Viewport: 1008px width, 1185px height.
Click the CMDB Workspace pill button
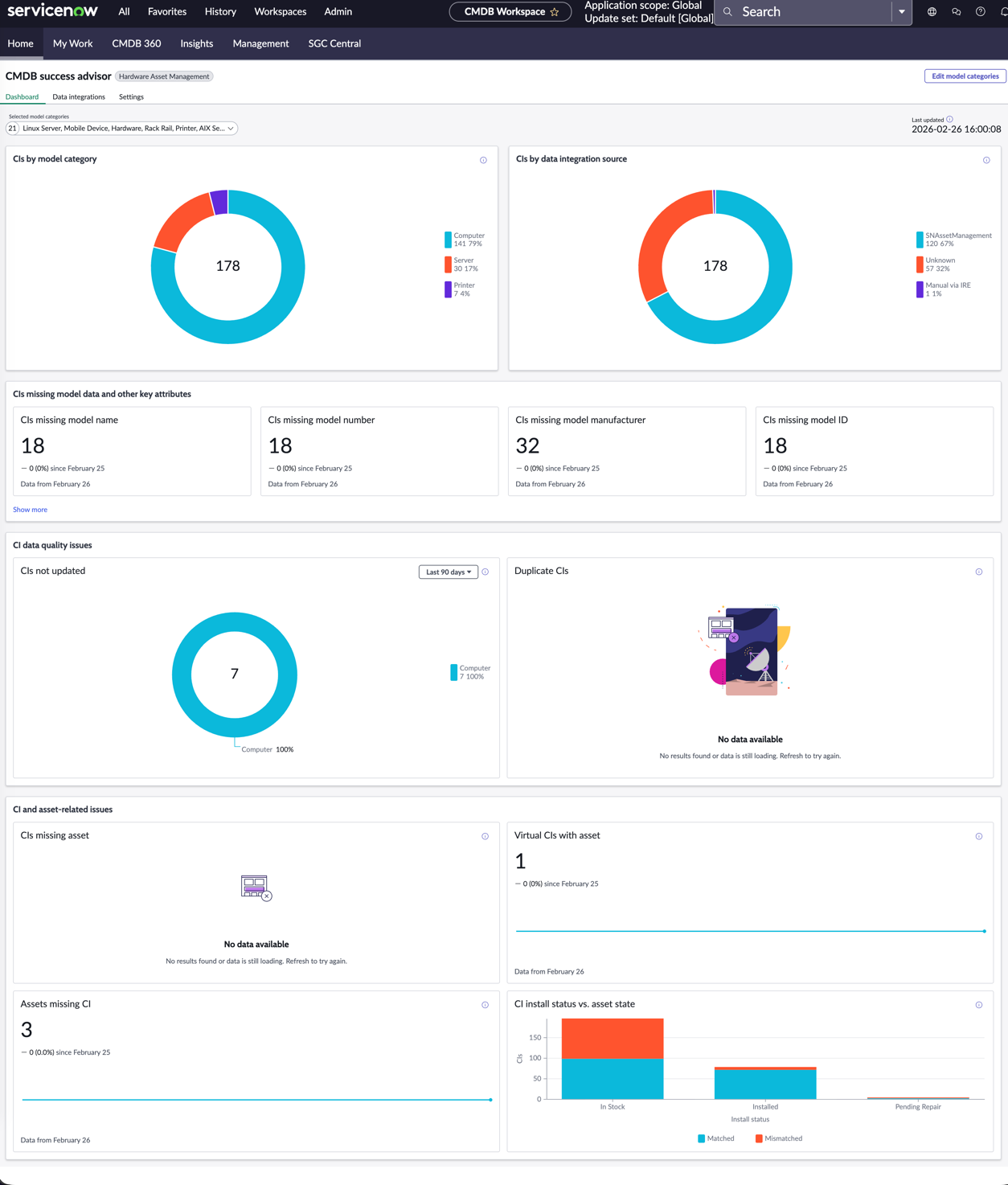pyautogui.click(x=510, y=12)
